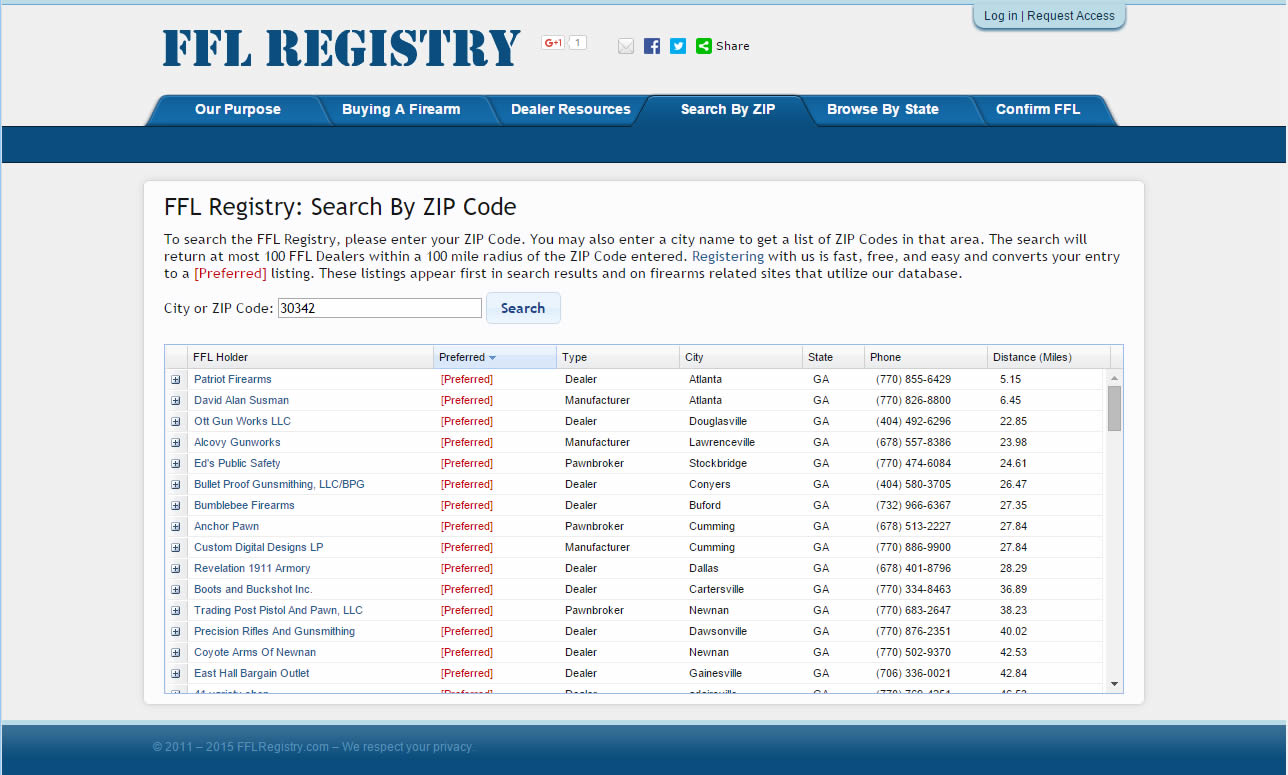Open the Patriot Firearms listing
This screenshot has width=1288, height=775.
point(233,380)
